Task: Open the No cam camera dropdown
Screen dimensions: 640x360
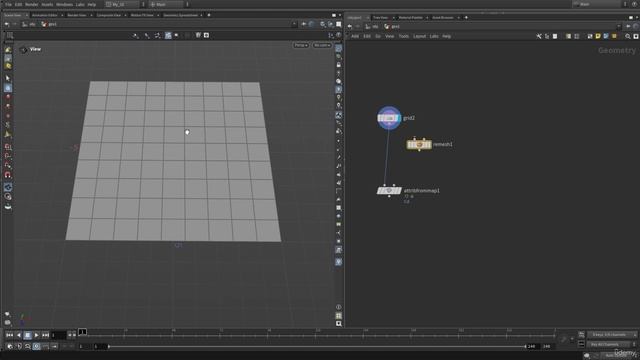Action: [x=322, y=45]
